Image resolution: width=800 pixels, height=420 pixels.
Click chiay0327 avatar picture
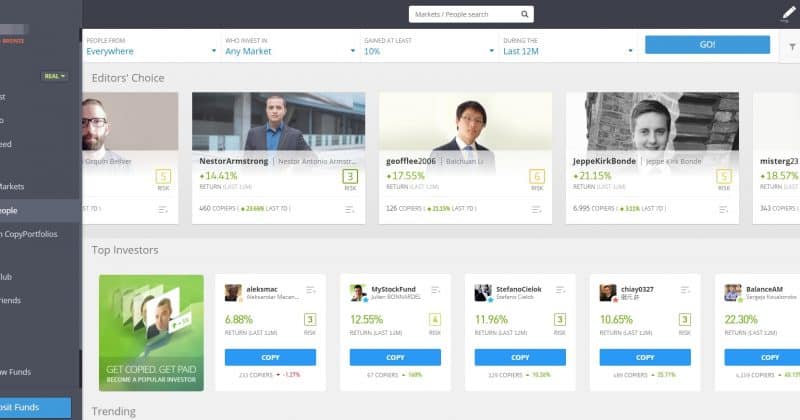pyautogui.click(x=608, y=293)
